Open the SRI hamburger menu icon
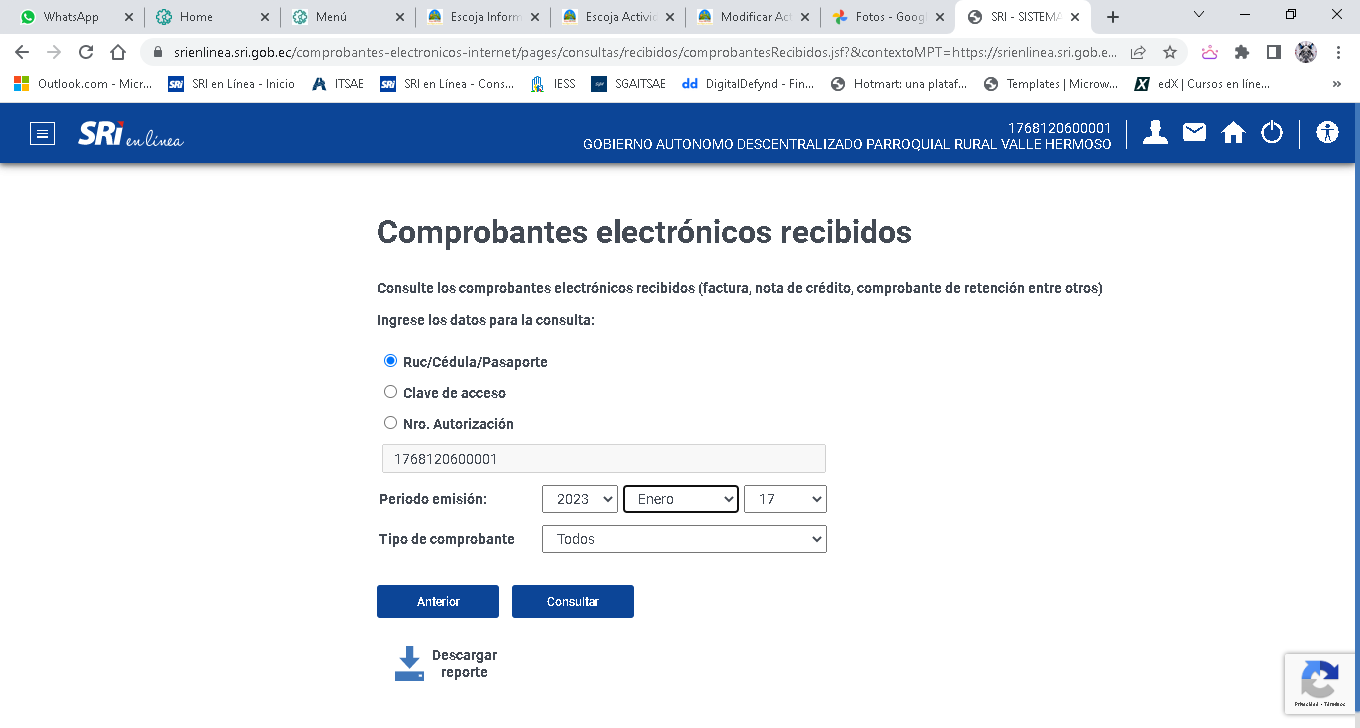This screenshot has height=728, width=1360. coord(42,133)
